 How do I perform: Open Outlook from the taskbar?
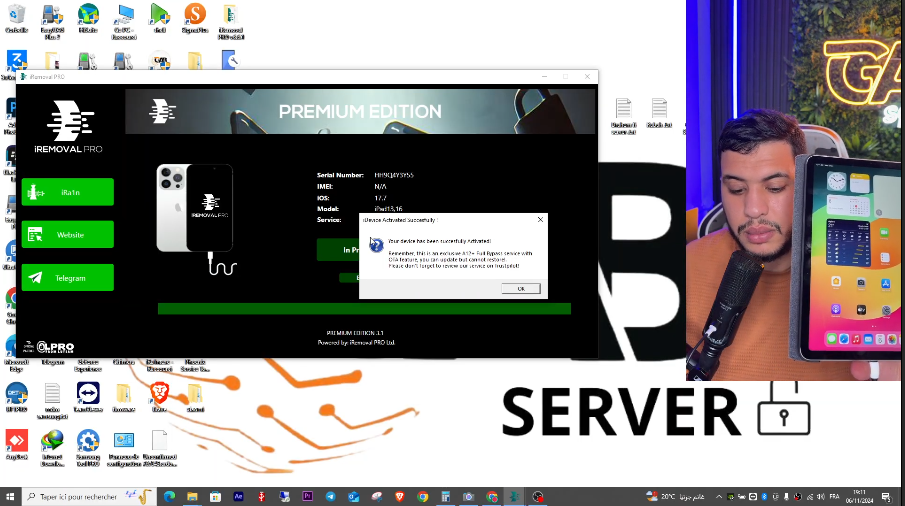click(x=353, y=496)
